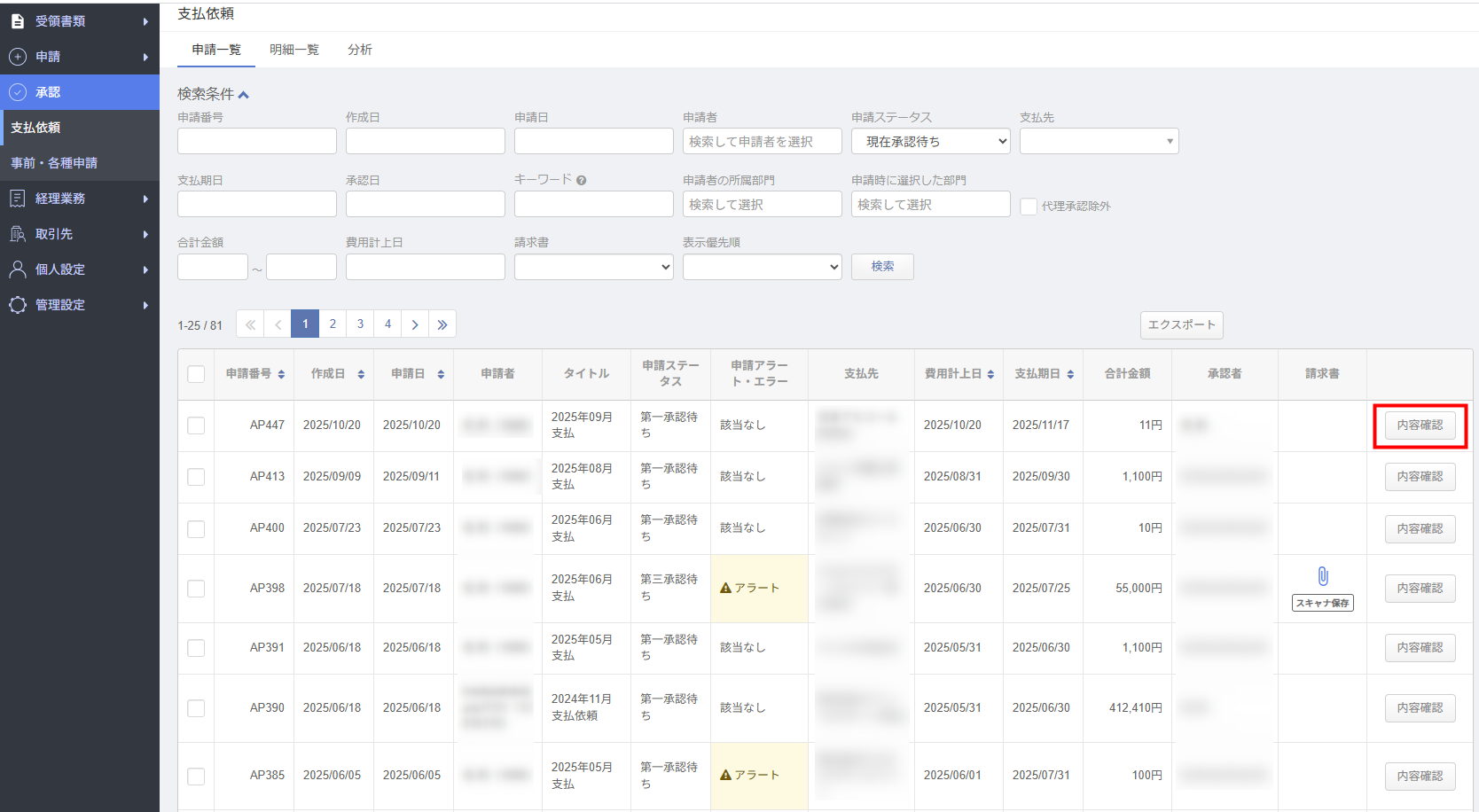This screenshot has height=812, width=1479.
Task: Click the 経理業務 icon in sidebar
Action: 18,199
